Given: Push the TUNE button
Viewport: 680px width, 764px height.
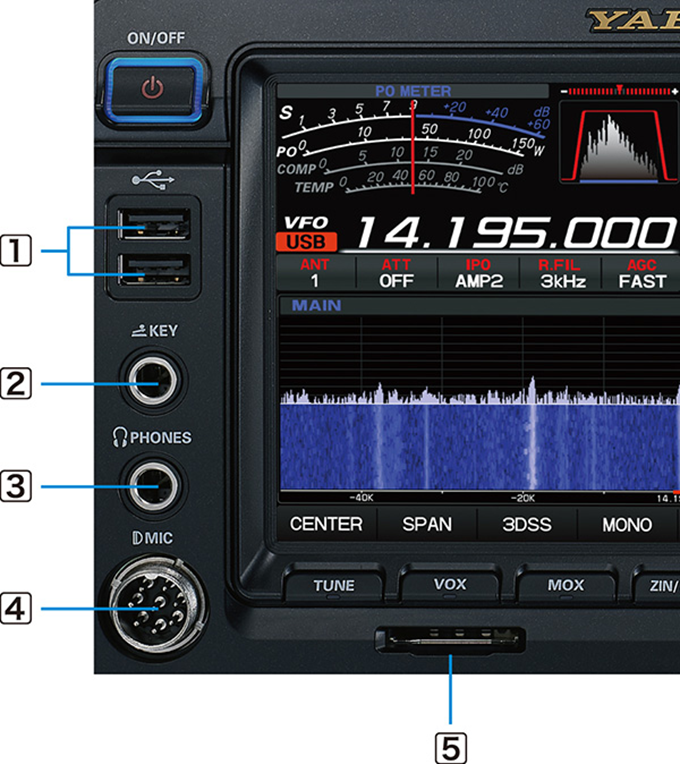Looking at the screenshot, I should point(334,585).
